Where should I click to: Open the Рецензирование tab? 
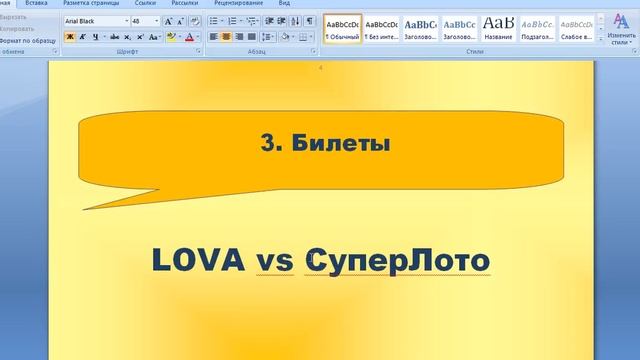tap(239, 3)
